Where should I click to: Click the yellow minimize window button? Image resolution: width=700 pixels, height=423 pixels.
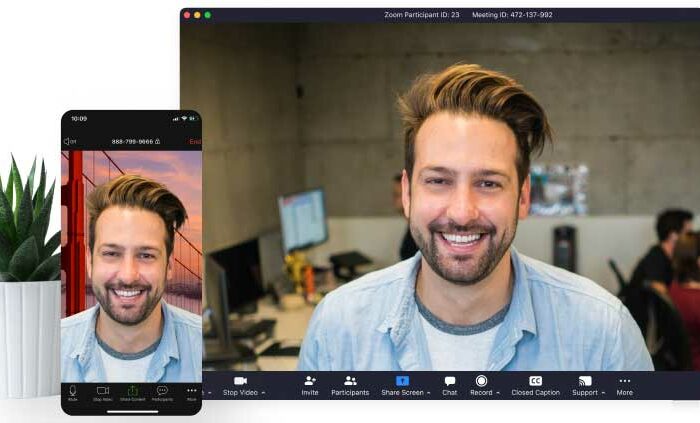click(x=197, y=15)
